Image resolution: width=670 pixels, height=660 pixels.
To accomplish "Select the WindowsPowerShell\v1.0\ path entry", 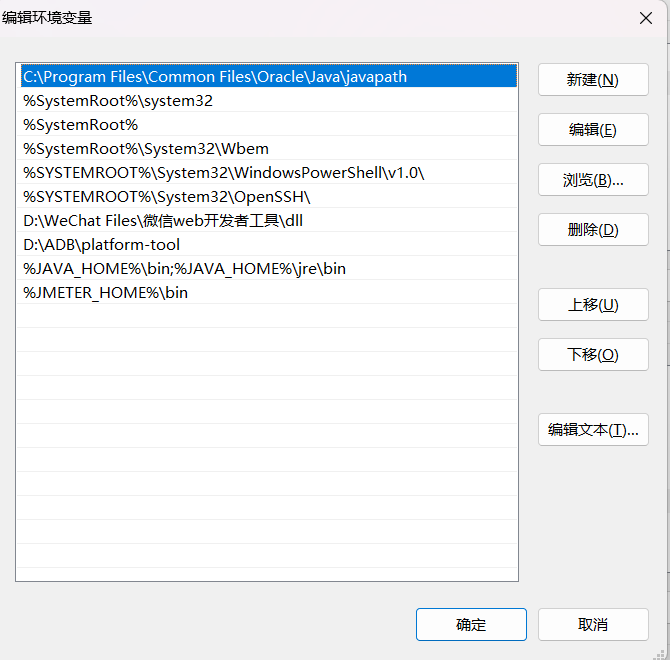I will pos(267,173).
